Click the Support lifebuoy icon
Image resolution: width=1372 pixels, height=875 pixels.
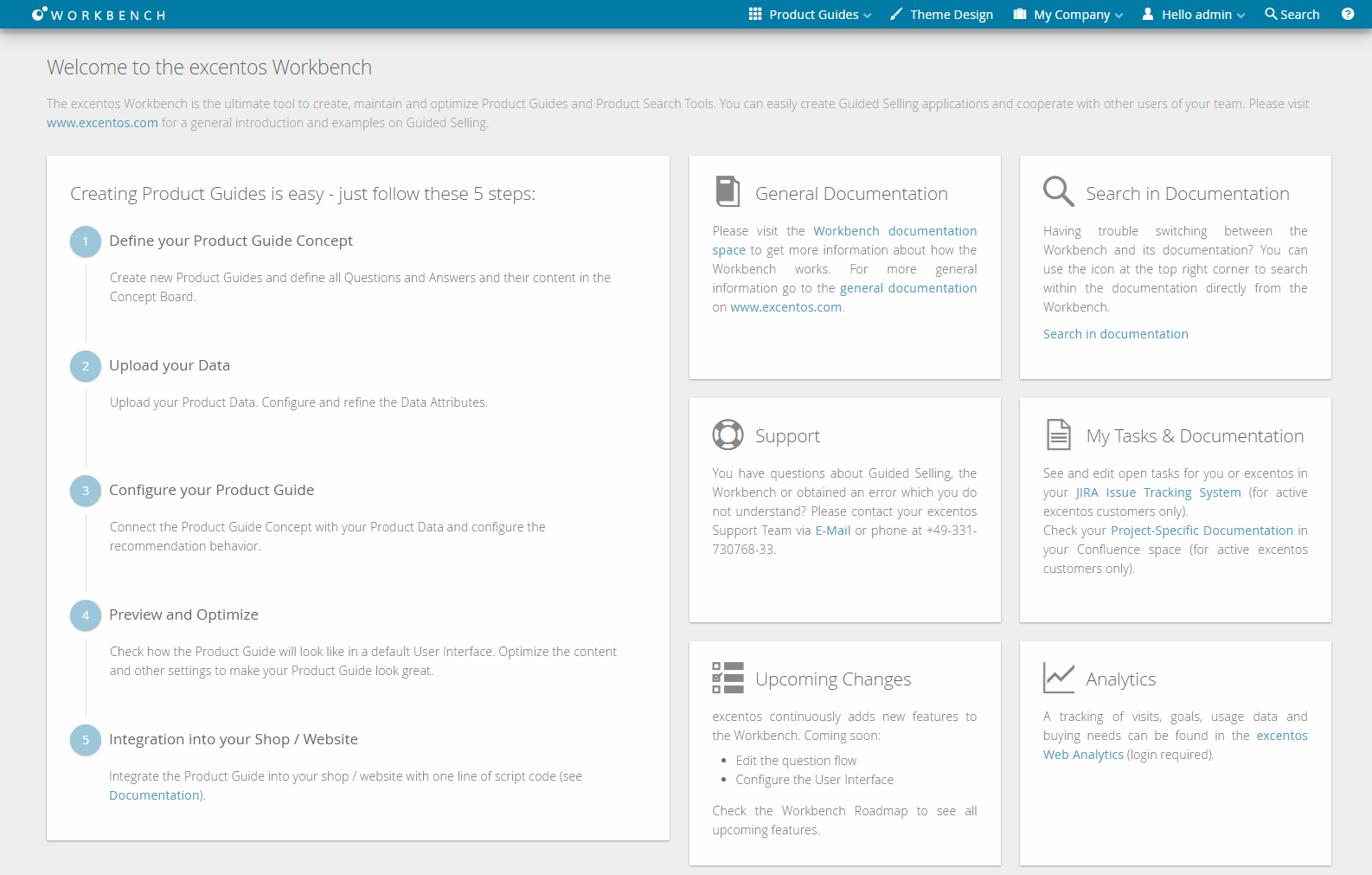tap(728, 434)
